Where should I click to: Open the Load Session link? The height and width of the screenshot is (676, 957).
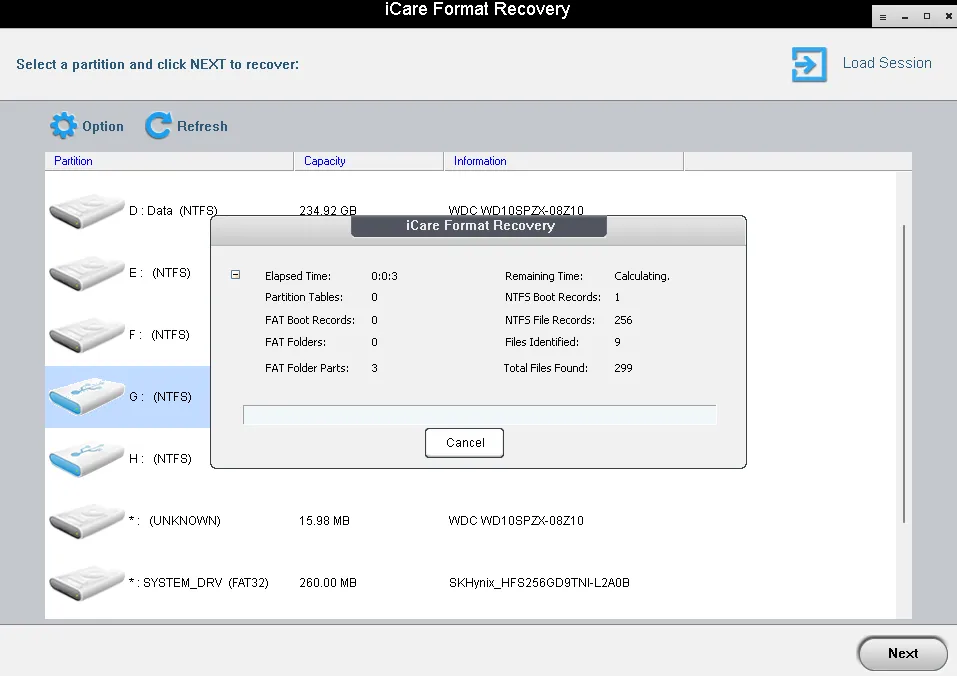click(x=886, y=63)
